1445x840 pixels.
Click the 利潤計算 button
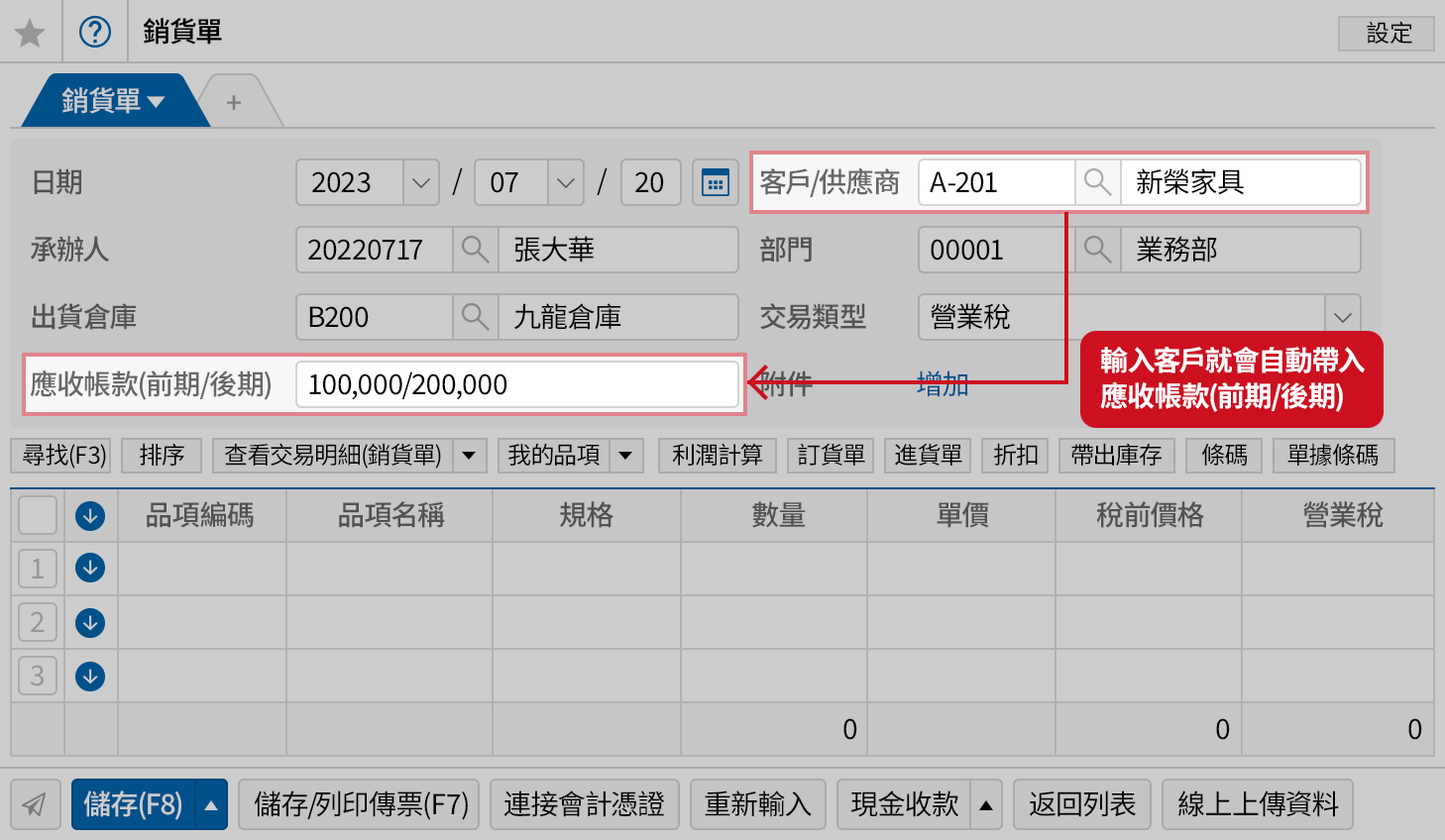[x=717, y=455]
